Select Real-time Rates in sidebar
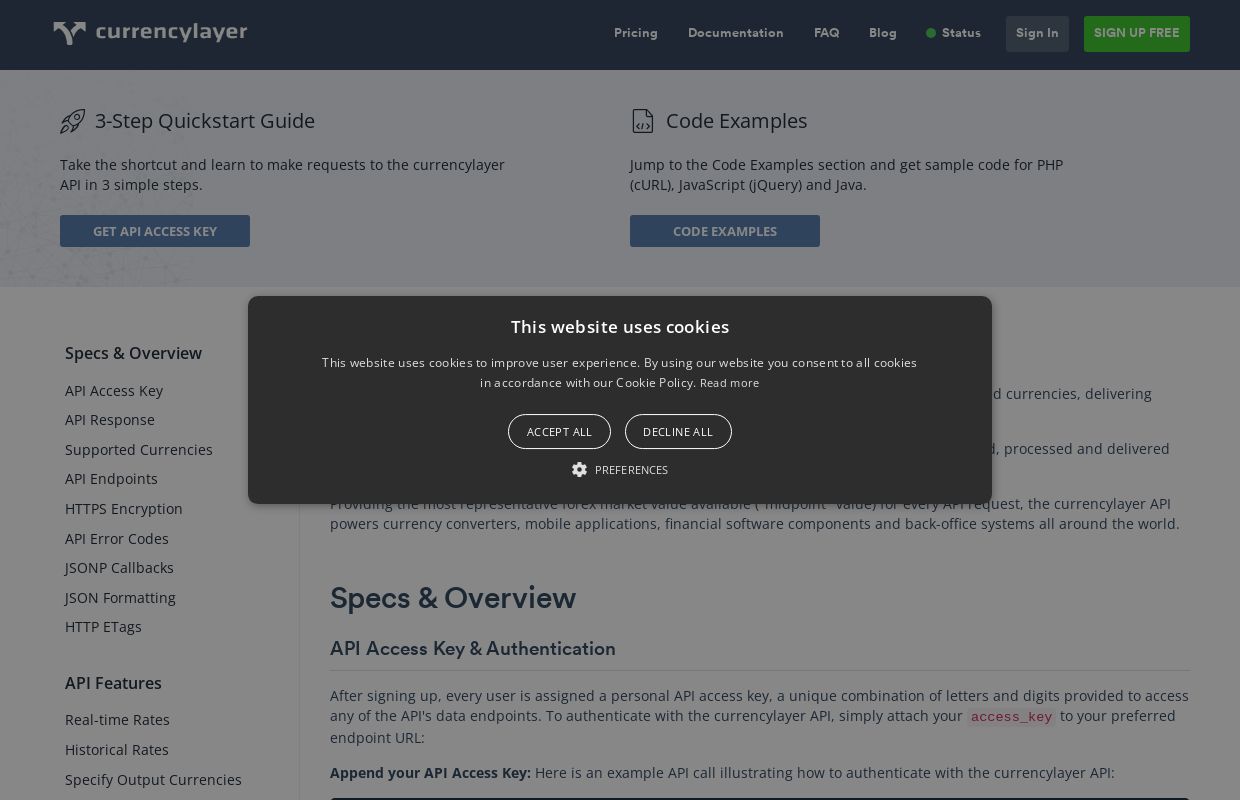Screen dimensions: 1240x800 (x=117, y=720)
